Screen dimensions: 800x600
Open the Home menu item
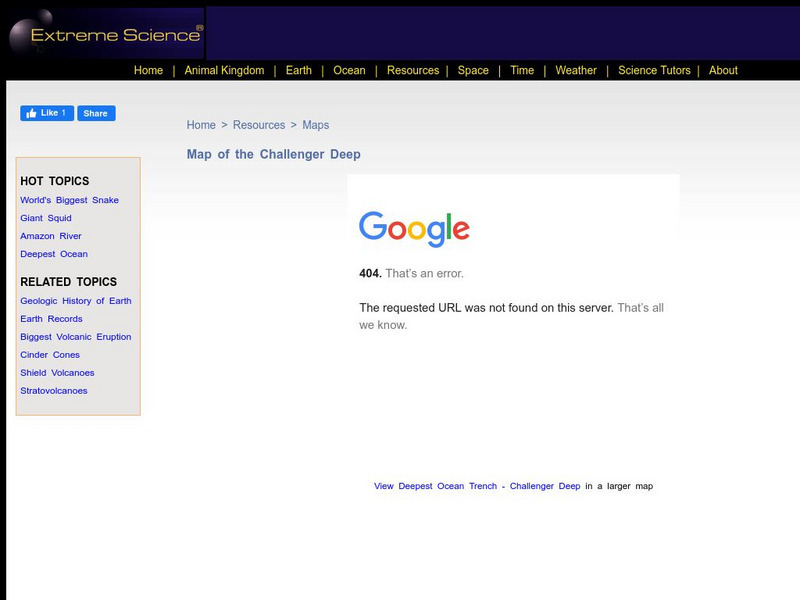pyautogui.click(x=148, y=70)
